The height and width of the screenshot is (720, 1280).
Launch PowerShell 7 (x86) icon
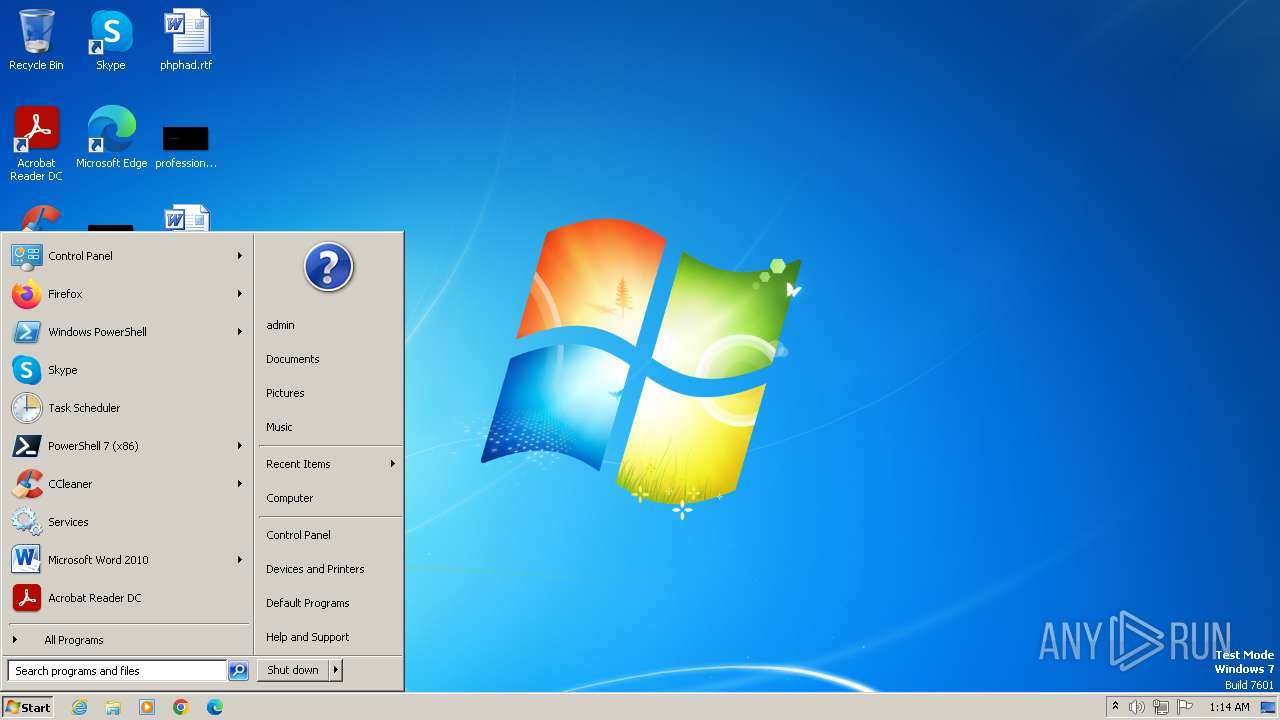[26, 446]
